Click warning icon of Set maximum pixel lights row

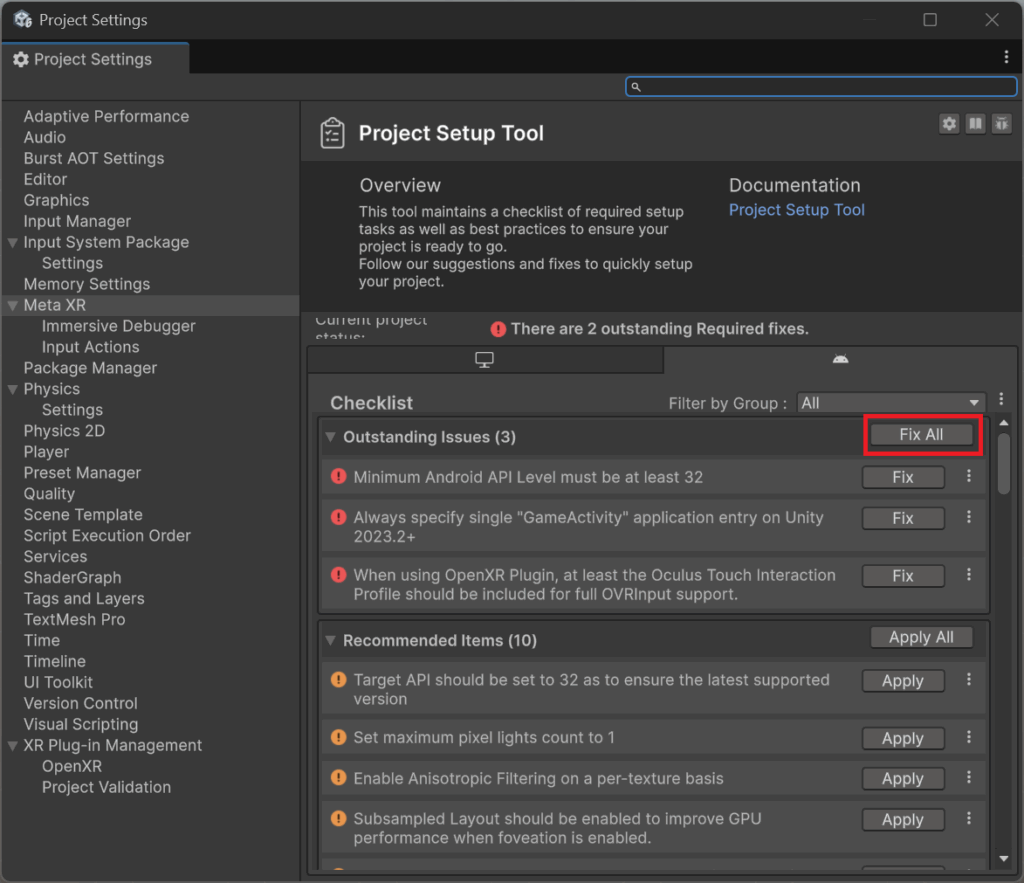pyautogui.click(x=338, y=737)
